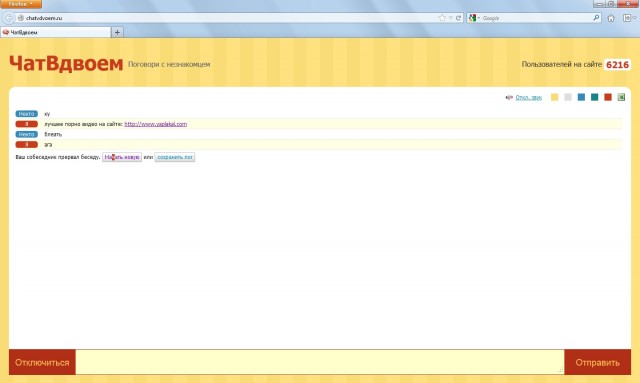Image resolution: width=640 pixels, height=383 pixels.
Task: Click the 'Я' label next to 'ага'
Action: pyautogui.click(x=27, y=145)
